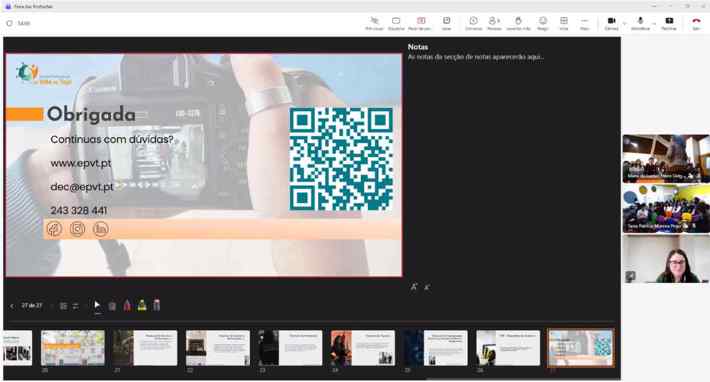Decrease notes font size

(x=427, y=286)
